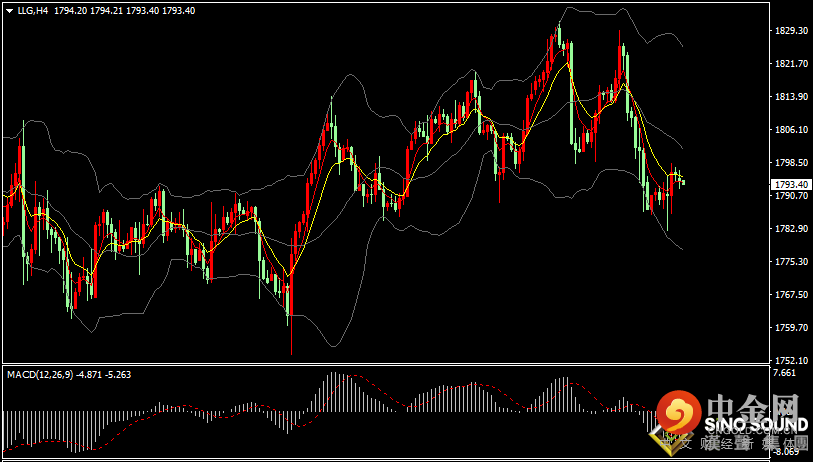
Task: Click the OHLC values 1794.20 1794.21 1793.40 1793.40
Action: pyautogui.click(x=124, y=10)
